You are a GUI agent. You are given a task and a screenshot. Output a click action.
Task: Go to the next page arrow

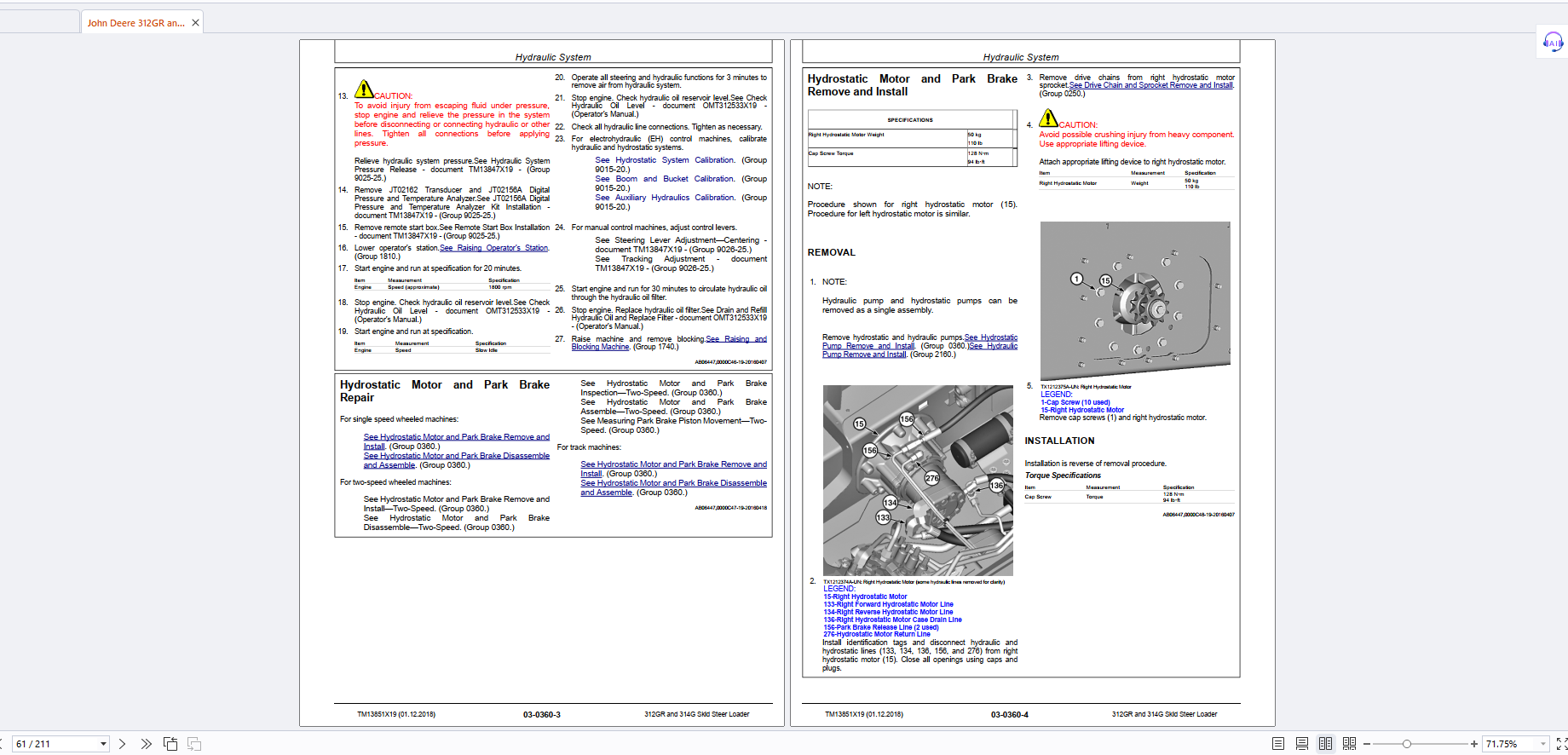coord(122,744)
